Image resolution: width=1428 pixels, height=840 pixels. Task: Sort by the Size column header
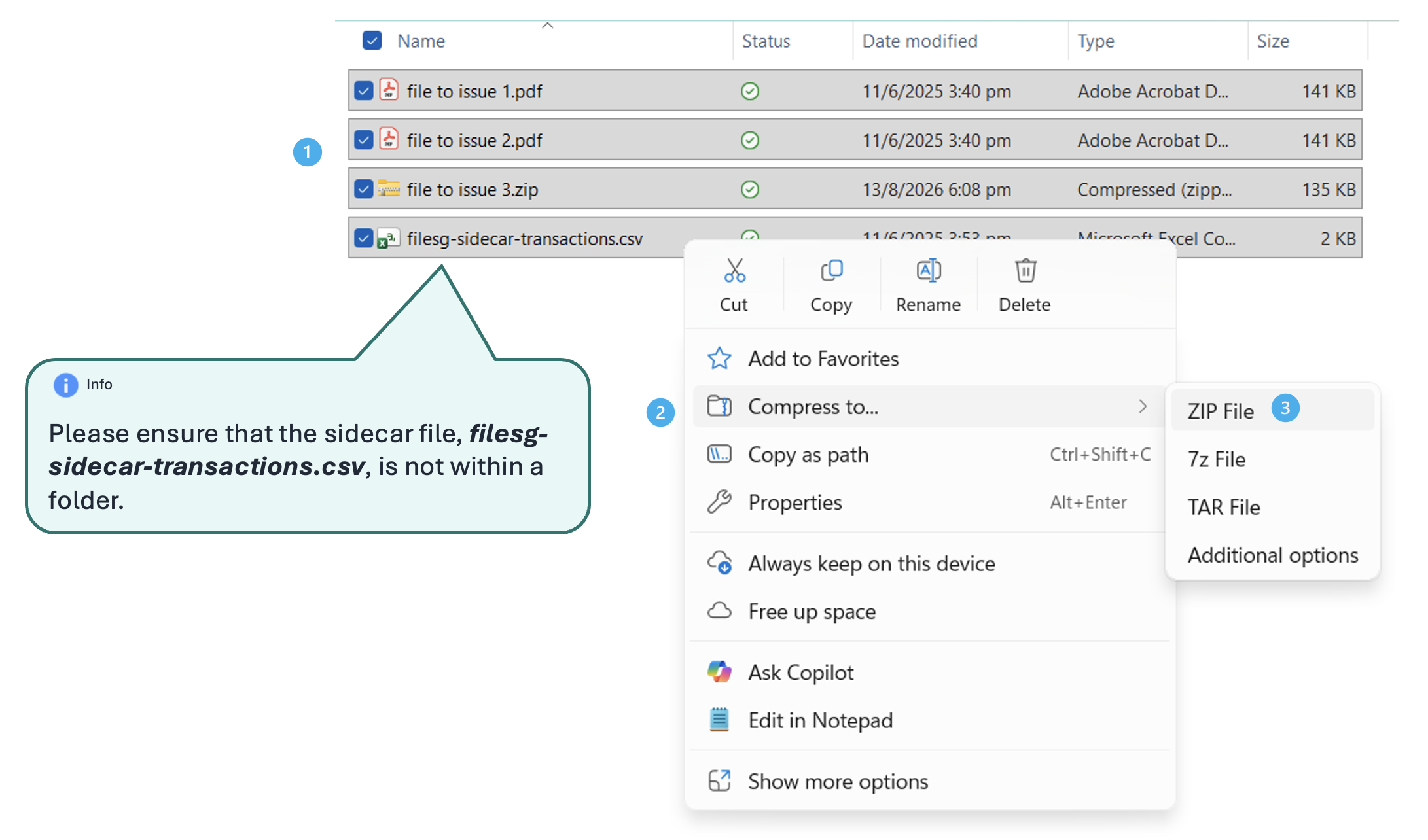pyautogui.click(x=1273, y=41)
